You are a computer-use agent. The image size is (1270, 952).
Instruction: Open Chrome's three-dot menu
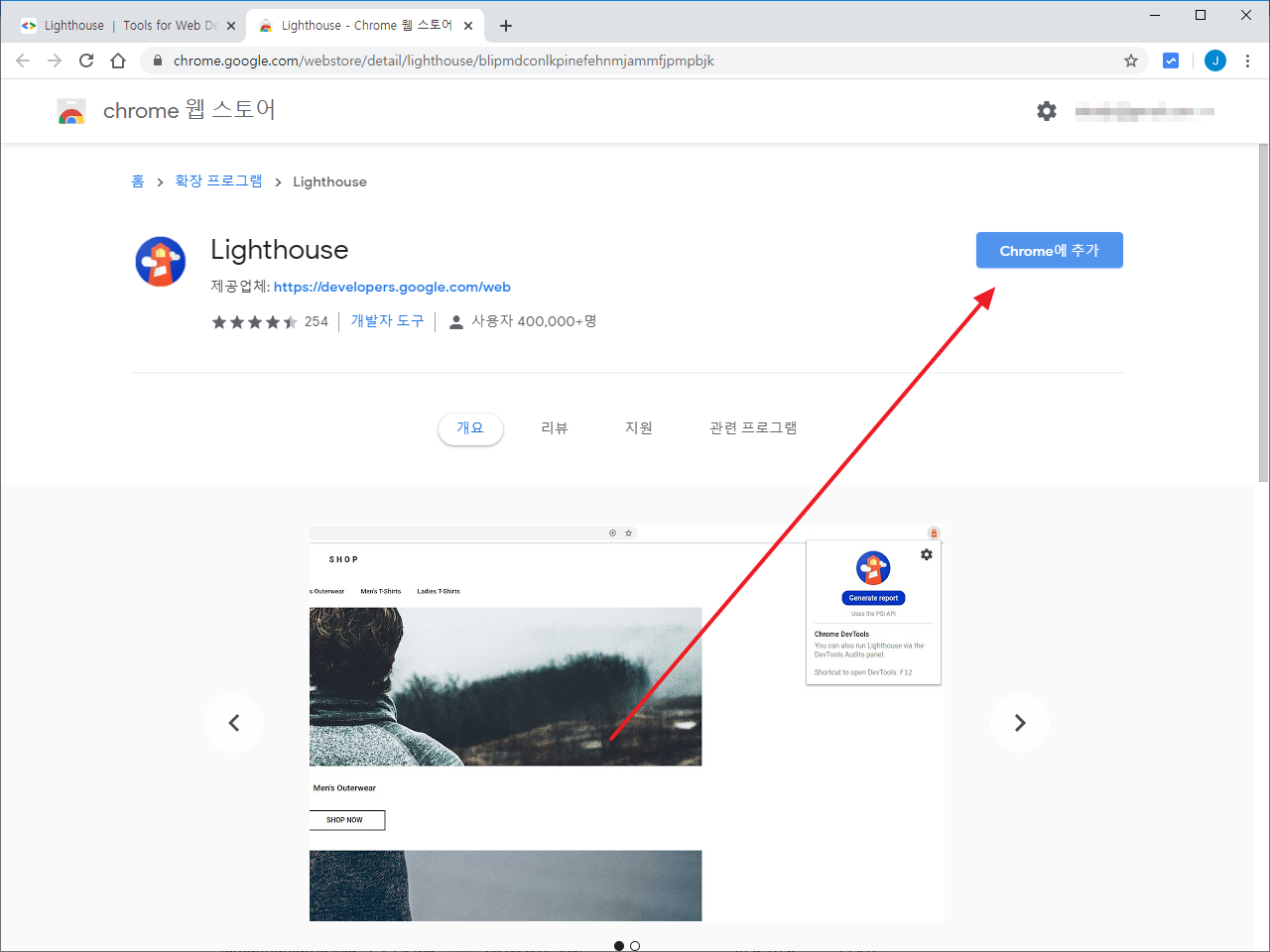[x=1248, y=60]
